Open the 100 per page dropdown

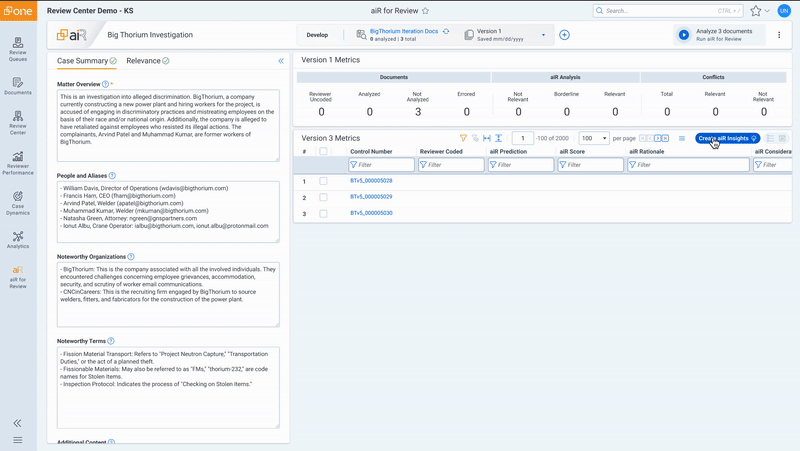click(x=594, y=138)
